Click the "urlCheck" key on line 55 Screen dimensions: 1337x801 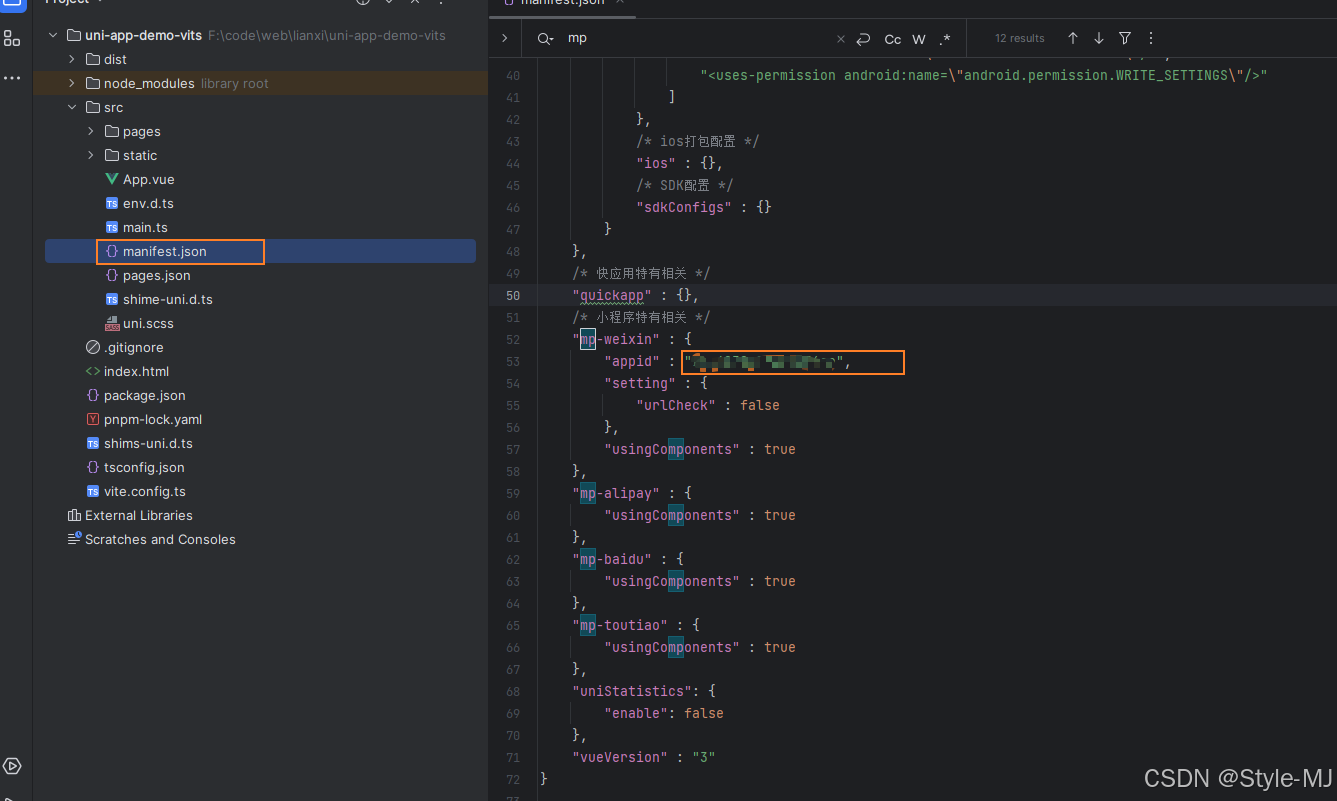[x=676, y=405]
